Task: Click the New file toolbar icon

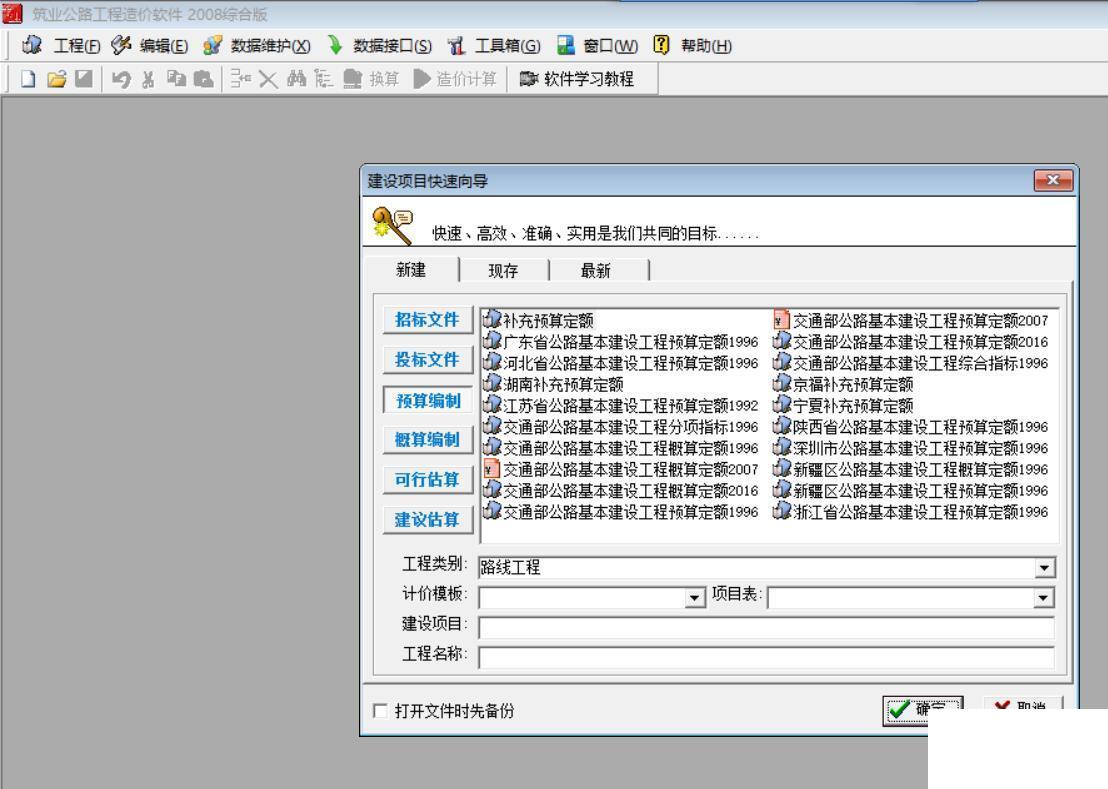Action: click(28, 79)
